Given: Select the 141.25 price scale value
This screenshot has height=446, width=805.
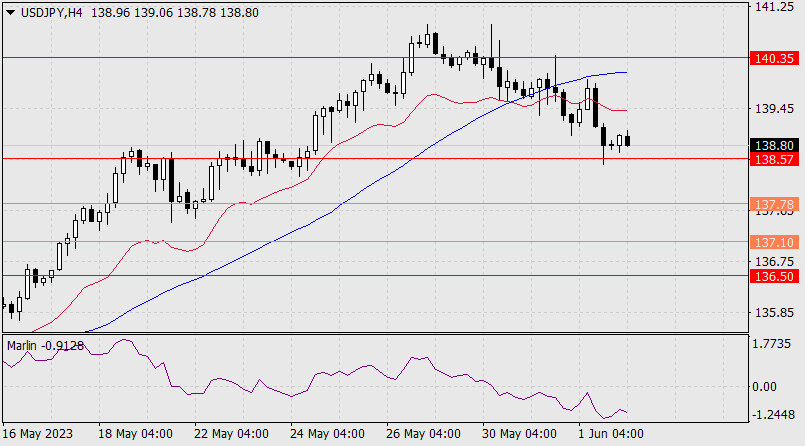Looking at the screenshot, I should [x=774, y=7].
